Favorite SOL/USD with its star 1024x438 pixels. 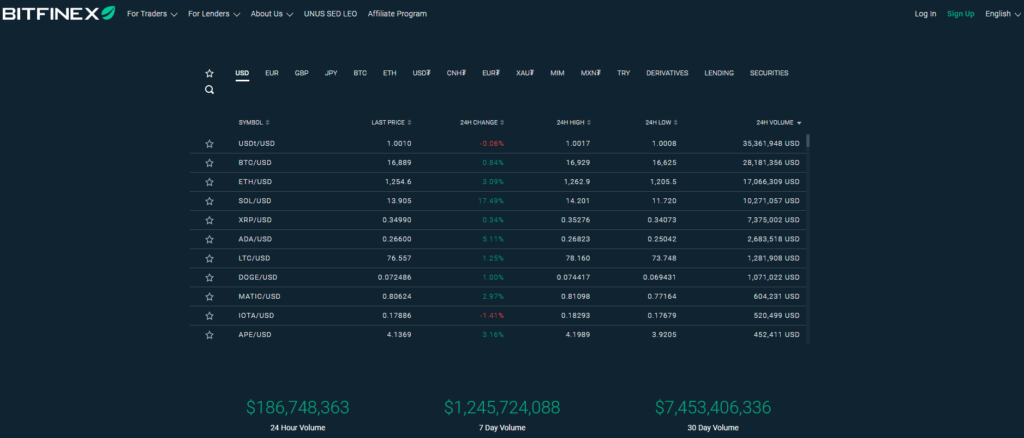209,201
